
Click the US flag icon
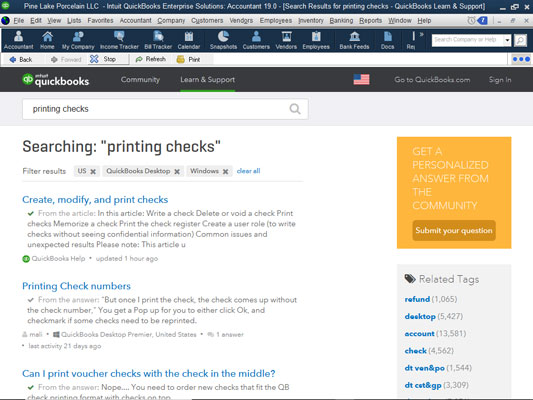click(x=361, y=80)
